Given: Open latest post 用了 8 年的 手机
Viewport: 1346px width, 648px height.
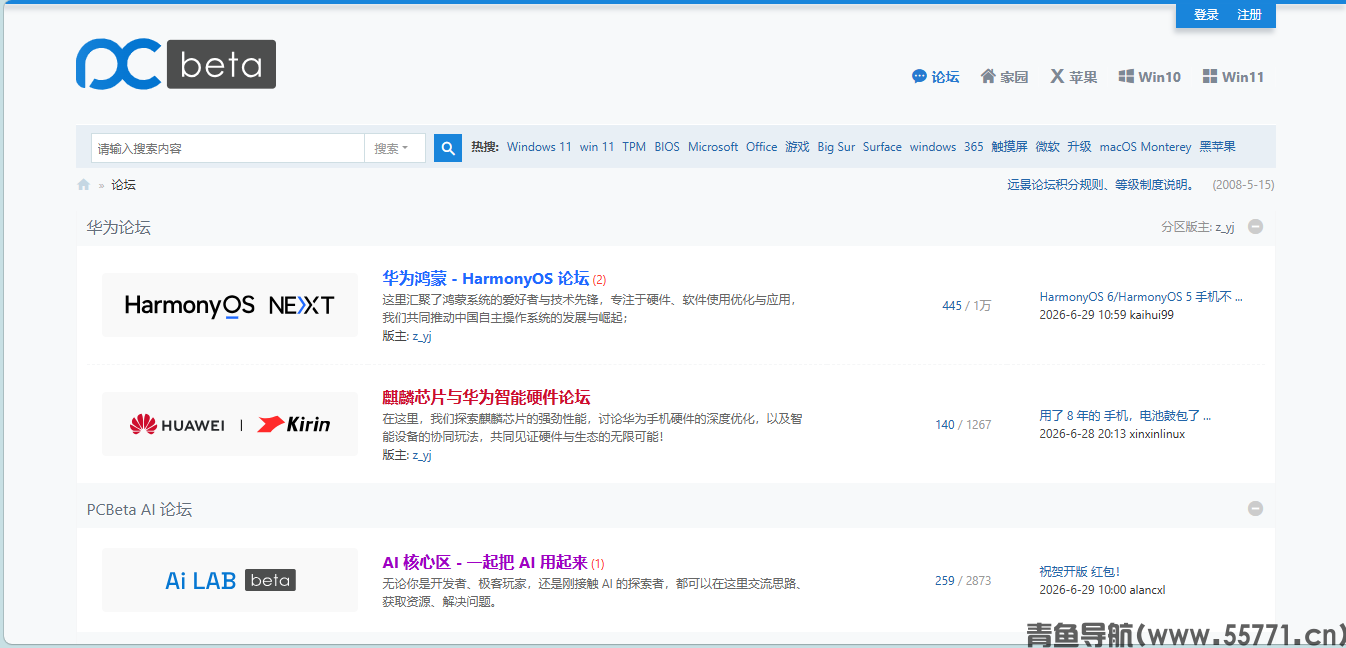Looking at the screenshot, I should coord(1125,416).
